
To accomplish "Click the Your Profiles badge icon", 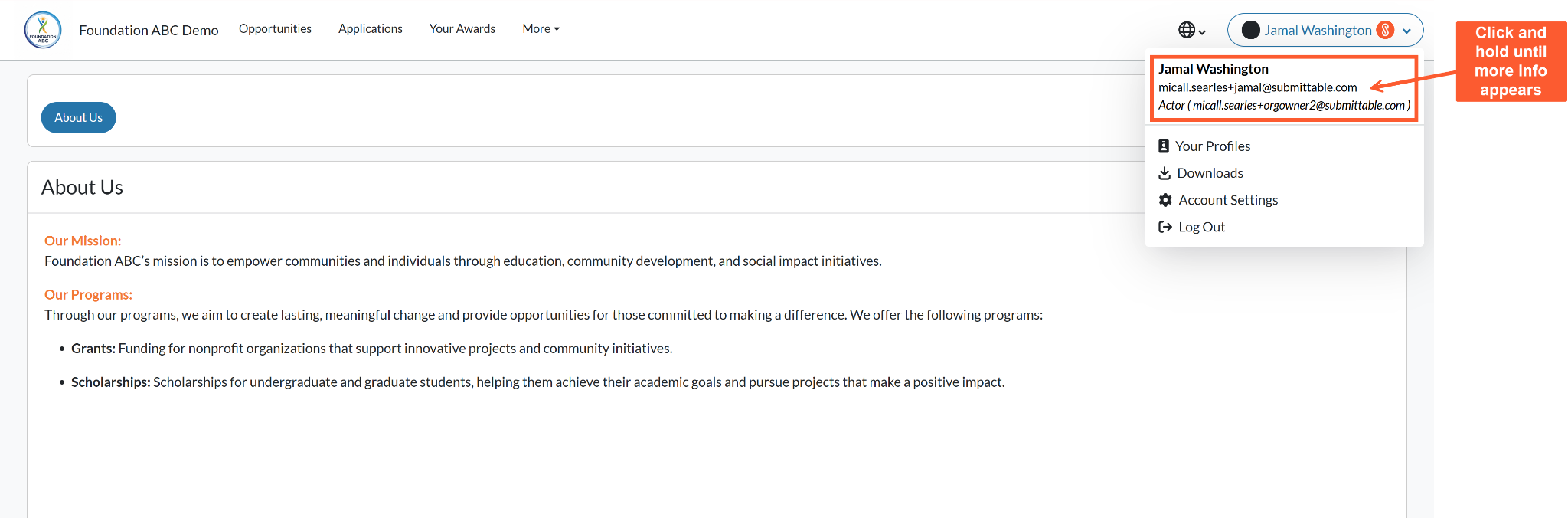I will coord(1164,146).
